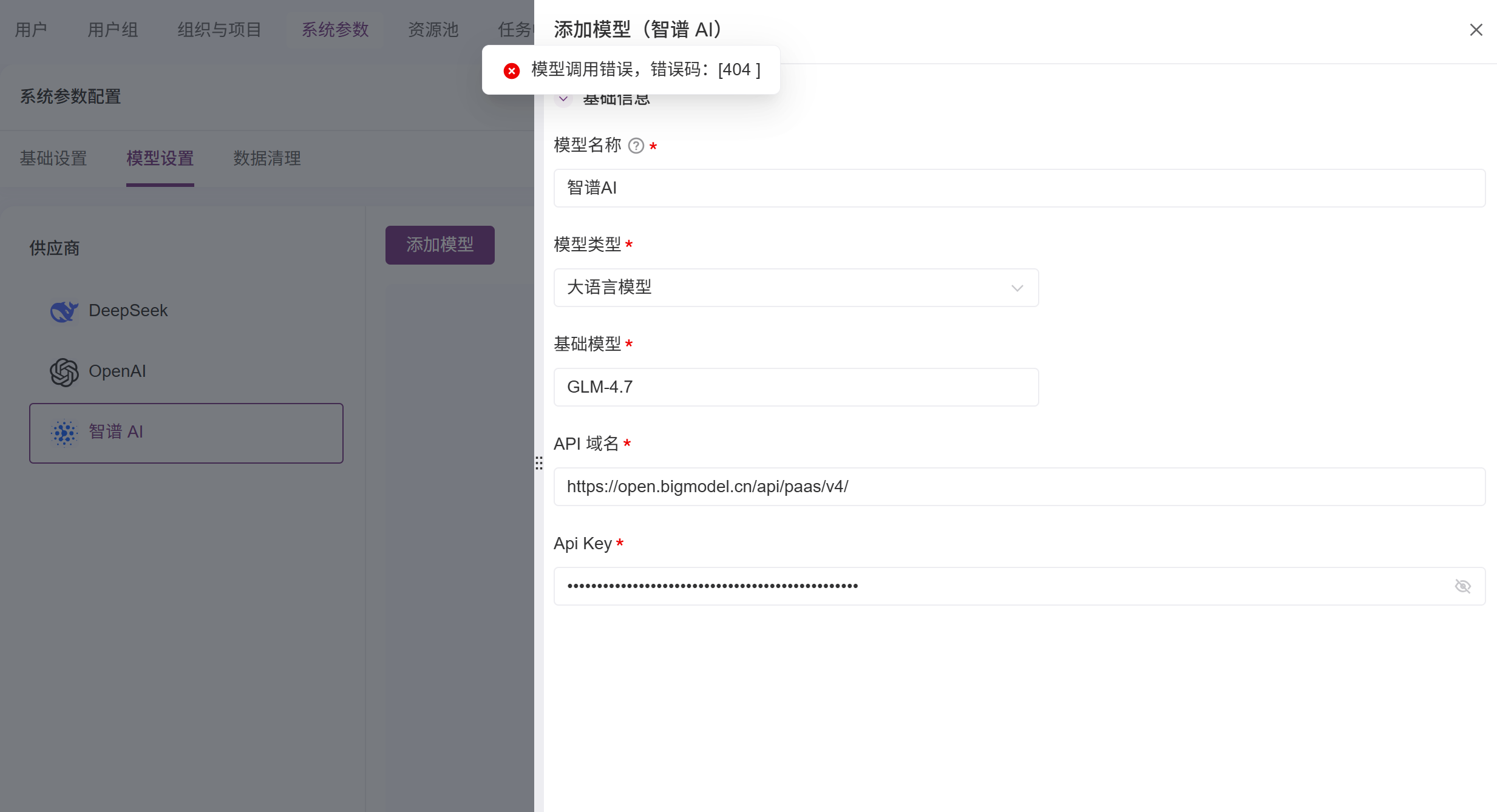Screen dimensions: 1497x812
Task: Click the help icon beside 模型名称
Action: coord(636,146)
